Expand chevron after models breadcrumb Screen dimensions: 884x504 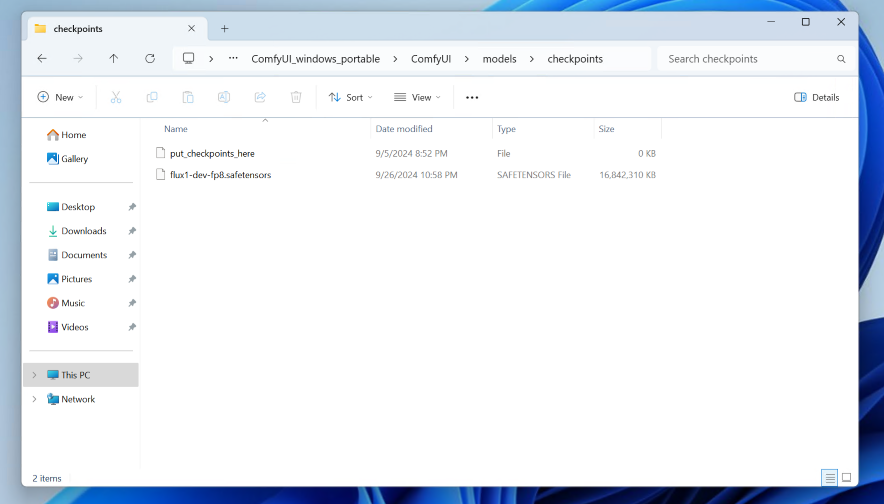531,59
